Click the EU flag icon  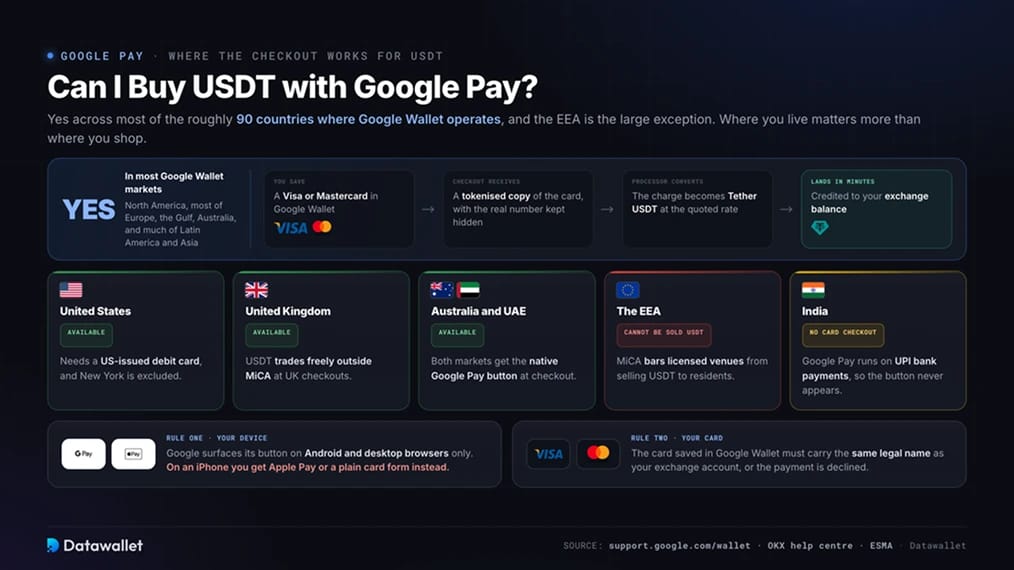(627, 290)
